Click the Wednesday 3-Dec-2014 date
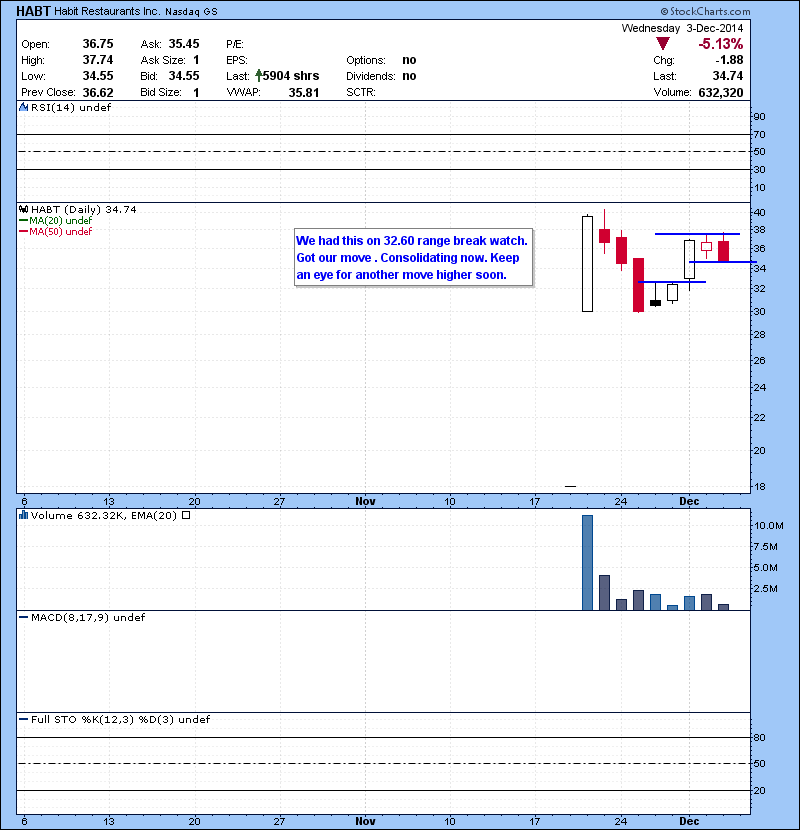Image resolution: width=800 pixels, height=830 pixels. tap(682, 28)
